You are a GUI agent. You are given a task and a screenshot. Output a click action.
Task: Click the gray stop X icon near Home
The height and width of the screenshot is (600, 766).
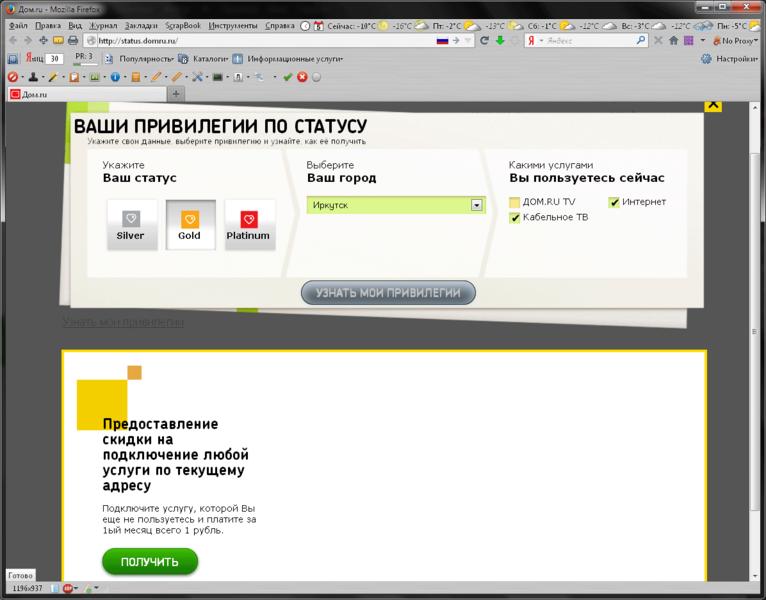coord(658,41)
